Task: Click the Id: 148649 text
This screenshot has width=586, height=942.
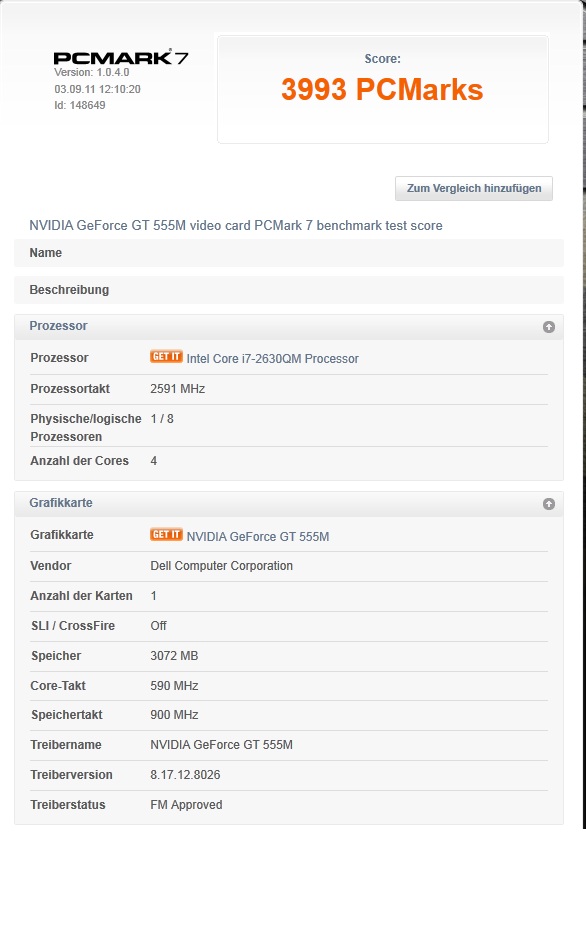Action: pyautogui.click(x=79, y=105)
